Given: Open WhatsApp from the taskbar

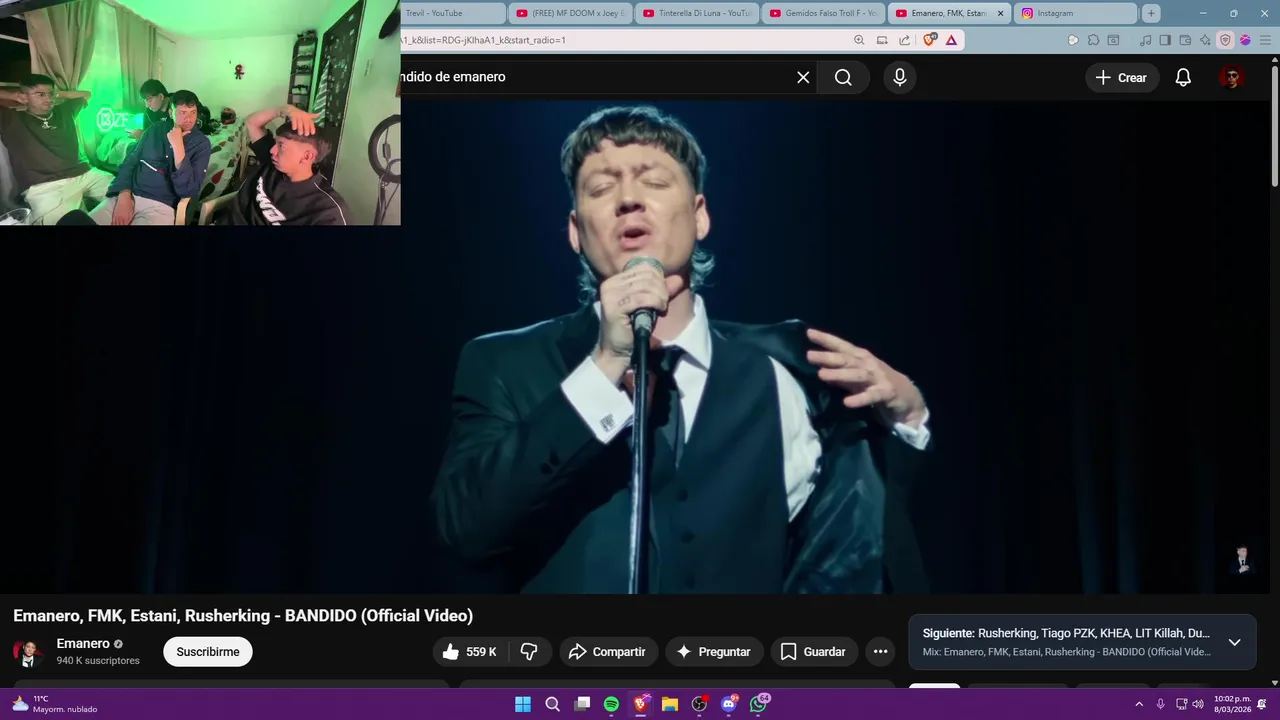Looking at the screenshot, I should pyautogui.click(x=759, y=704).
